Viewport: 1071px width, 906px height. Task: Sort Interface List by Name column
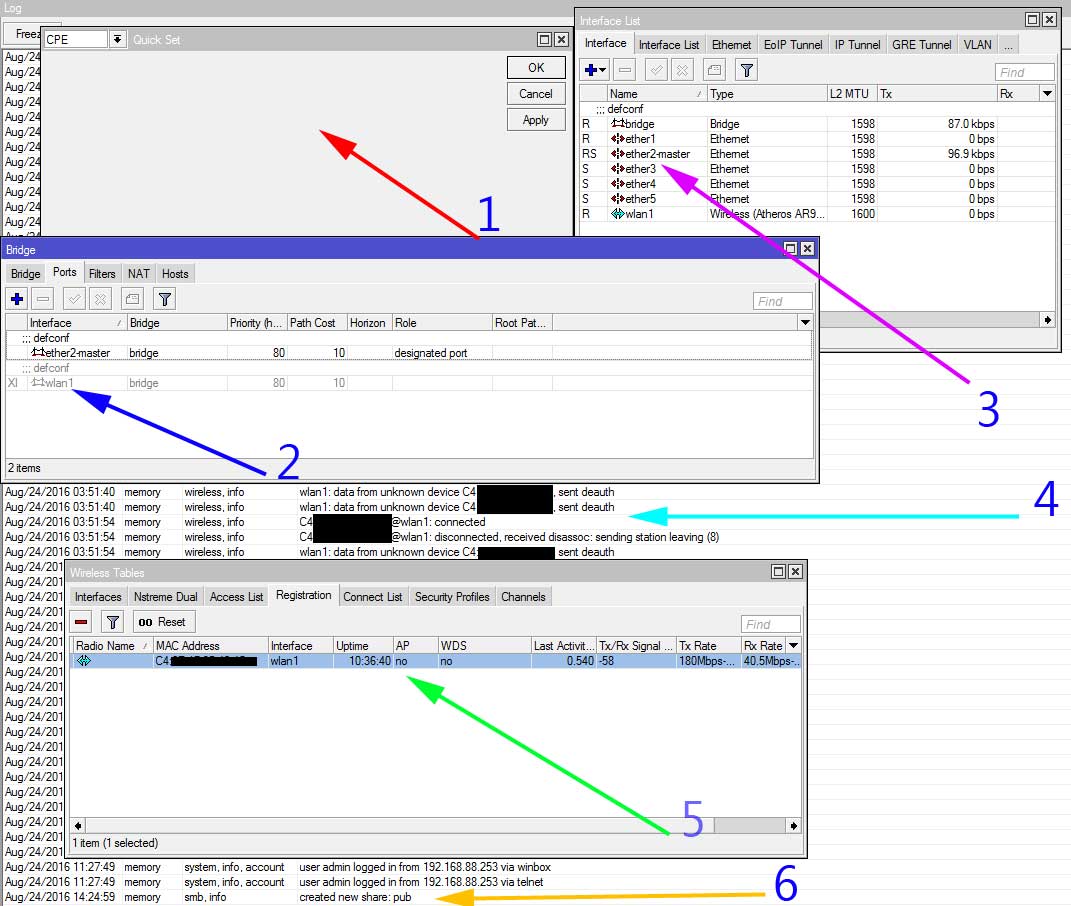656,94
